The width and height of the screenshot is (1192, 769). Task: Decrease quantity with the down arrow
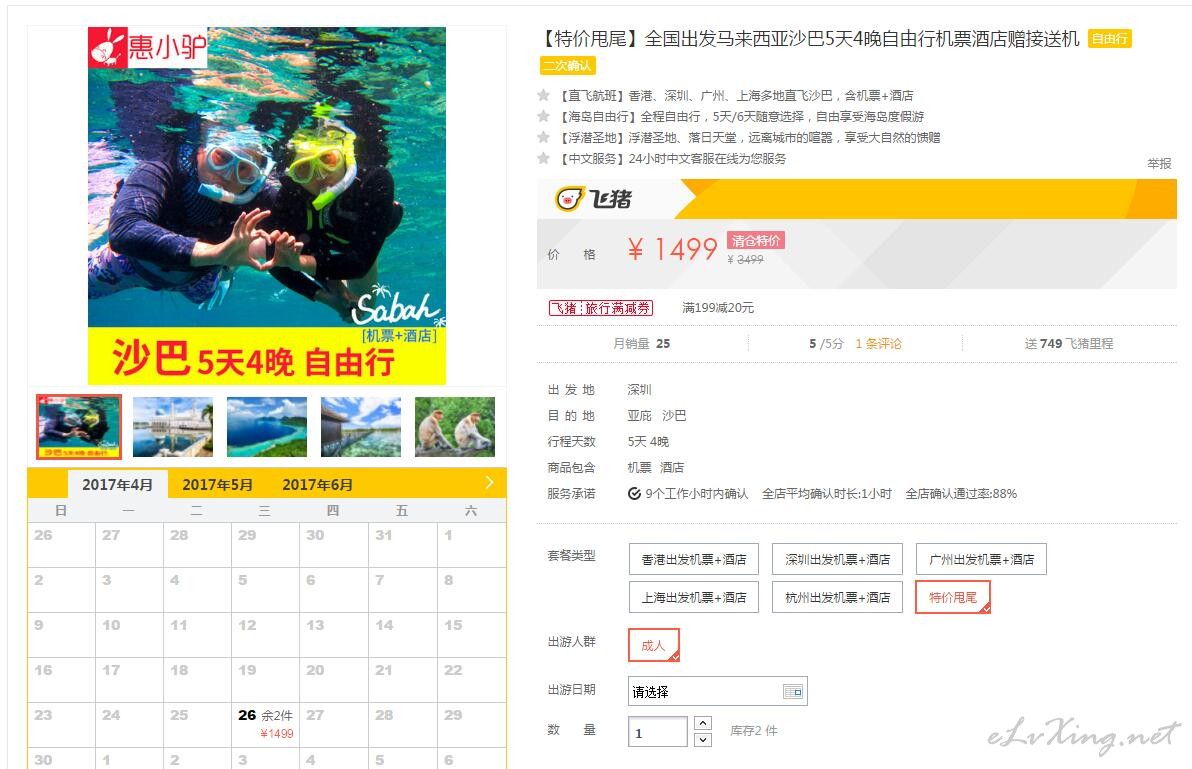(x=703, y=739)
